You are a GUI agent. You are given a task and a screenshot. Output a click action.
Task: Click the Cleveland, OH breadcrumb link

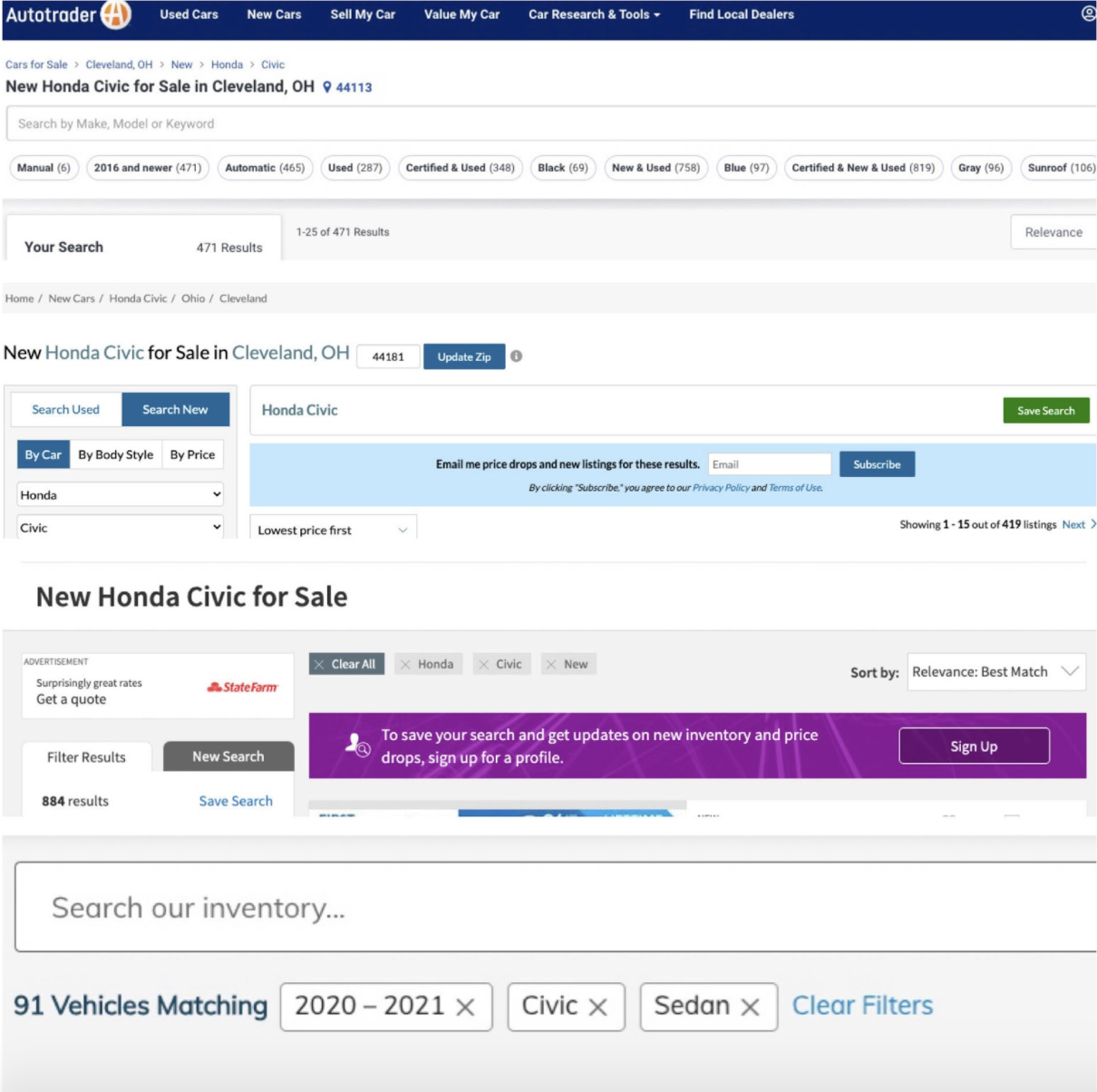(119, 64)
